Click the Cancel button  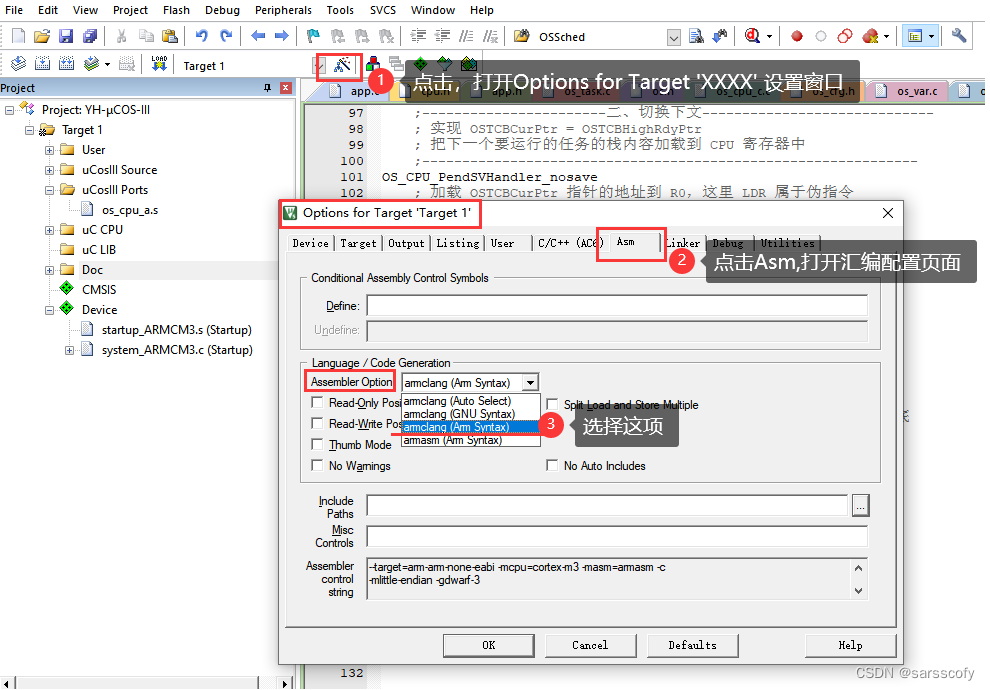[590, 645]
